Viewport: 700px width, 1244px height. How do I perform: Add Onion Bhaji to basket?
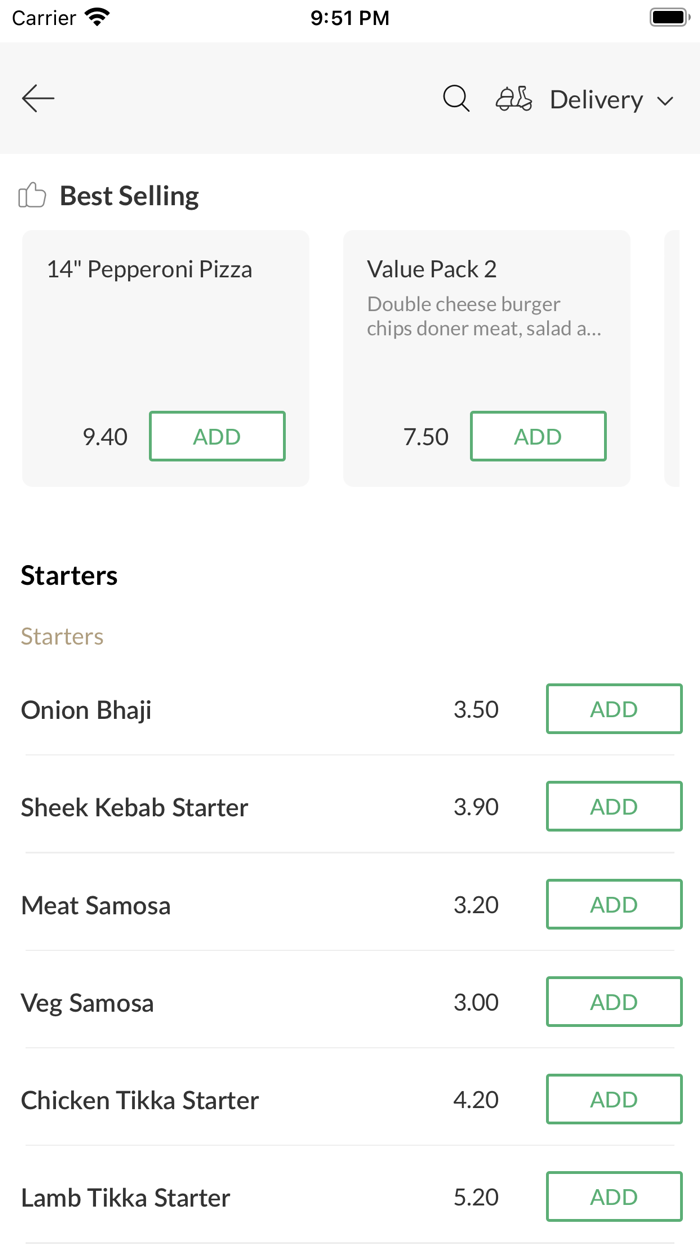[614, 709]
